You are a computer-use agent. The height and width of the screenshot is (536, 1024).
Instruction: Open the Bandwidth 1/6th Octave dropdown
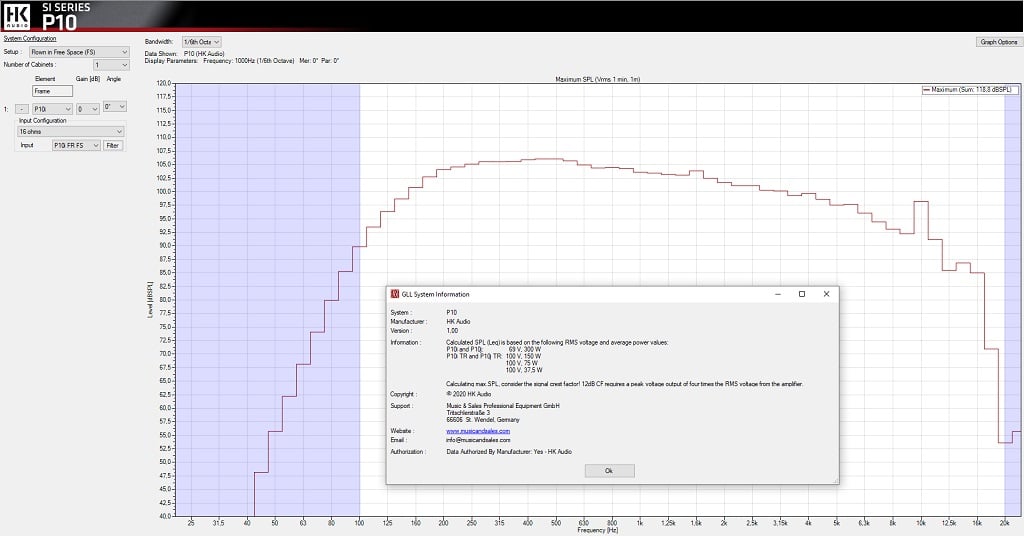202,42
